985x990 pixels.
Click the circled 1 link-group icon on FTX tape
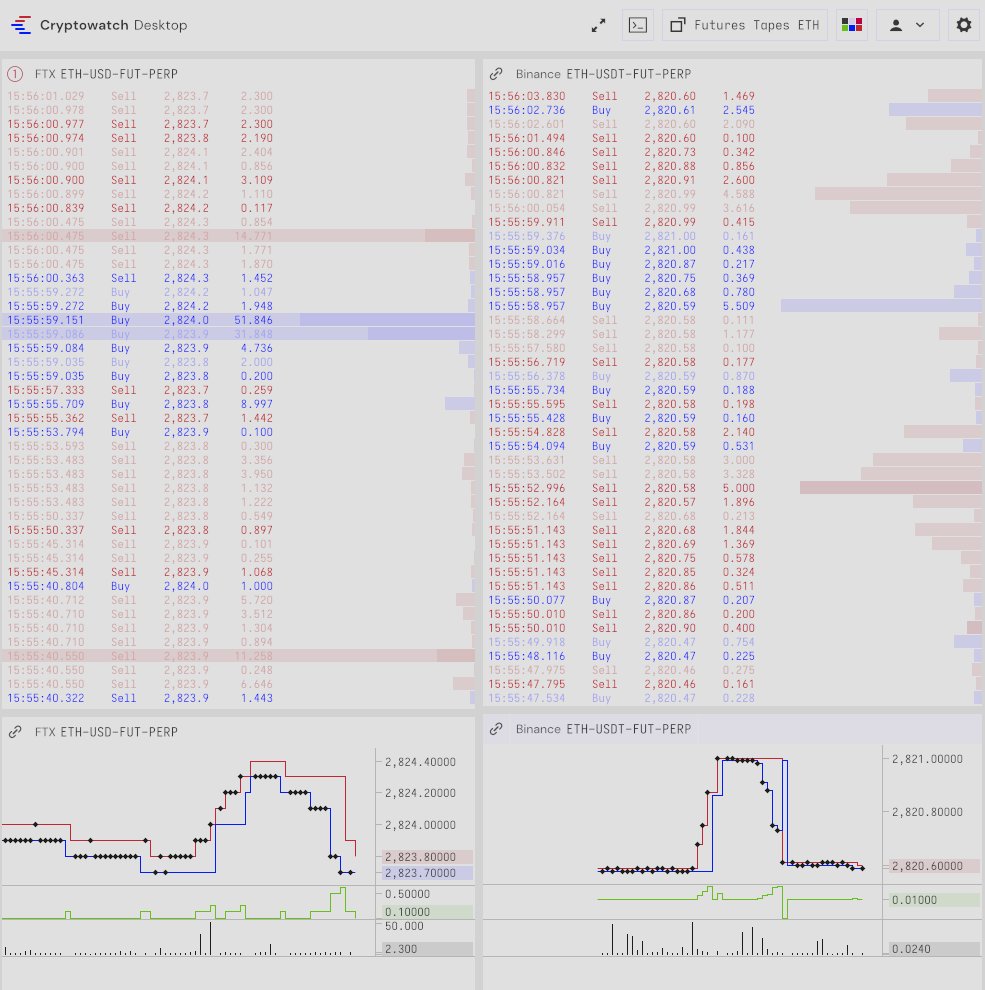click(x=15, y=74)
